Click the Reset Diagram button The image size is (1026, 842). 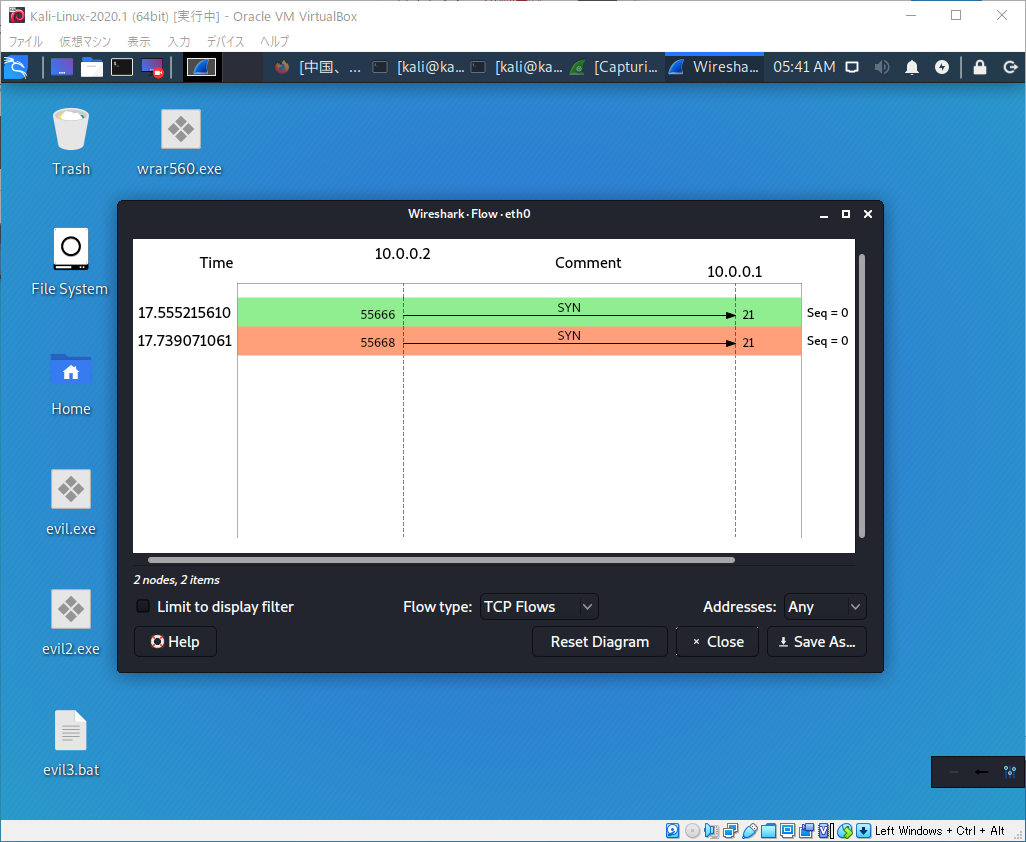pos(599,642)
